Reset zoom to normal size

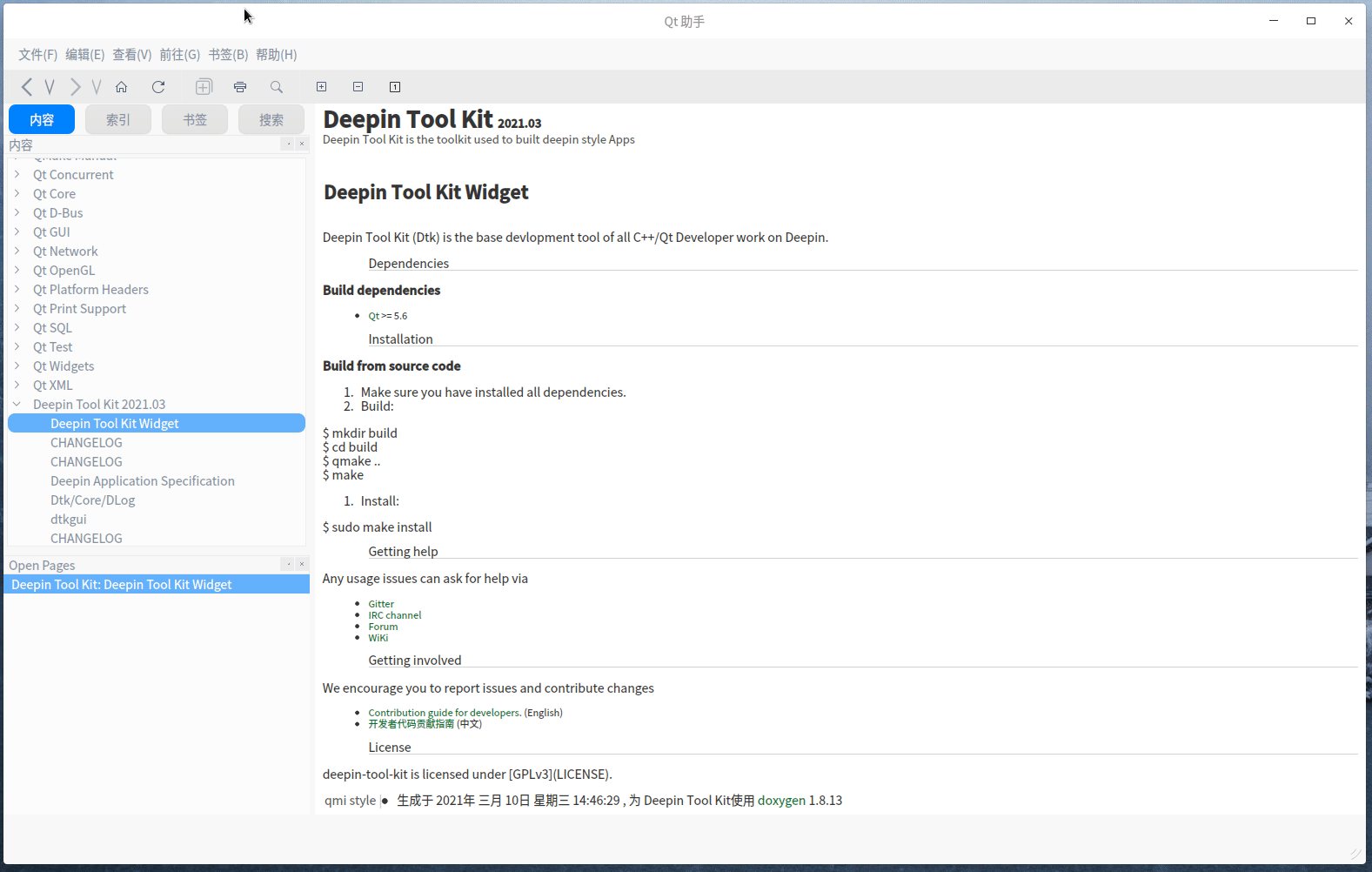point(395,87)
